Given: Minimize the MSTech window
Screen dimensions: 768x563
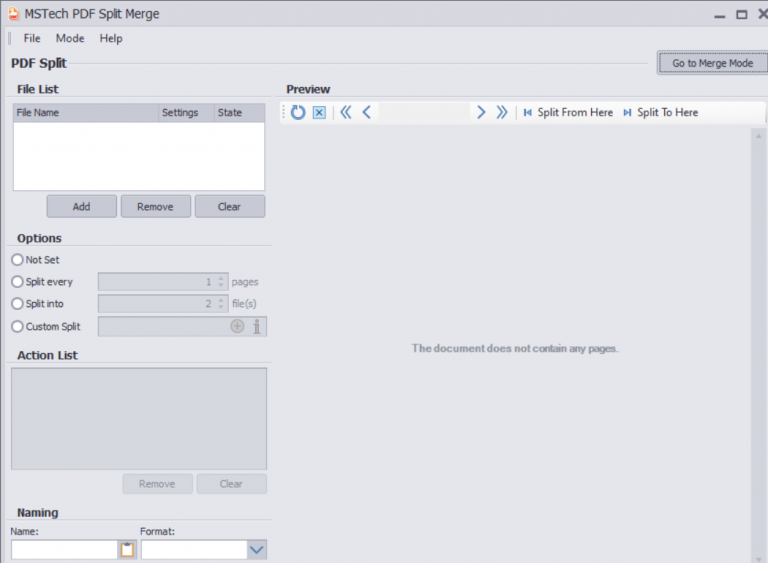Looking at the screenshot, I should 720,15.
